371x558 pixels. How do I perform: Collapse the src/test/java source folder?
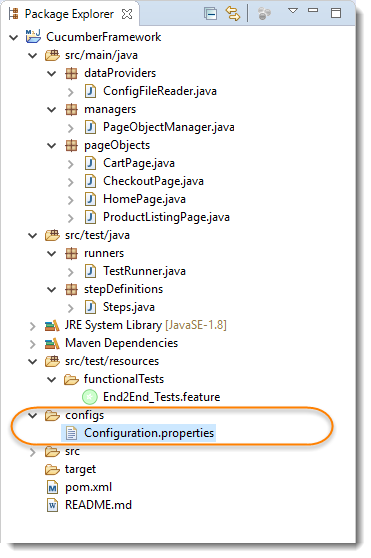[x=32, y=235]
